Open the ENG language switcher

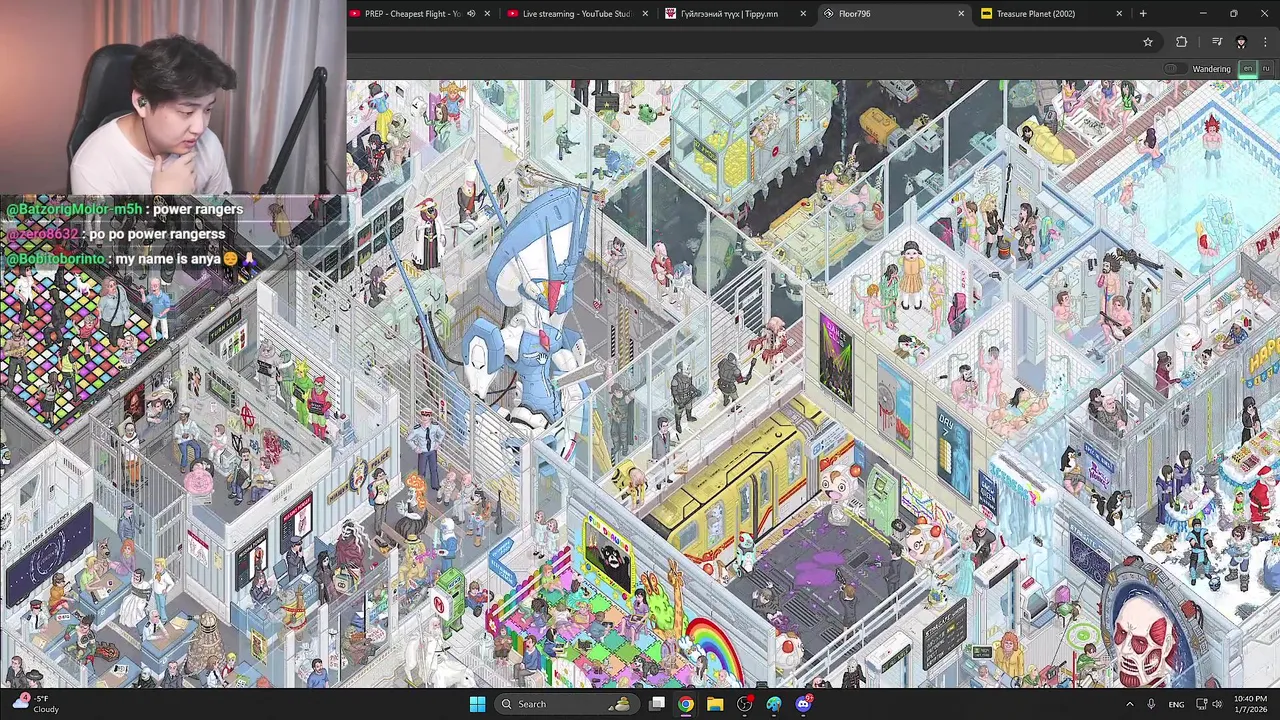(1176, 704)
